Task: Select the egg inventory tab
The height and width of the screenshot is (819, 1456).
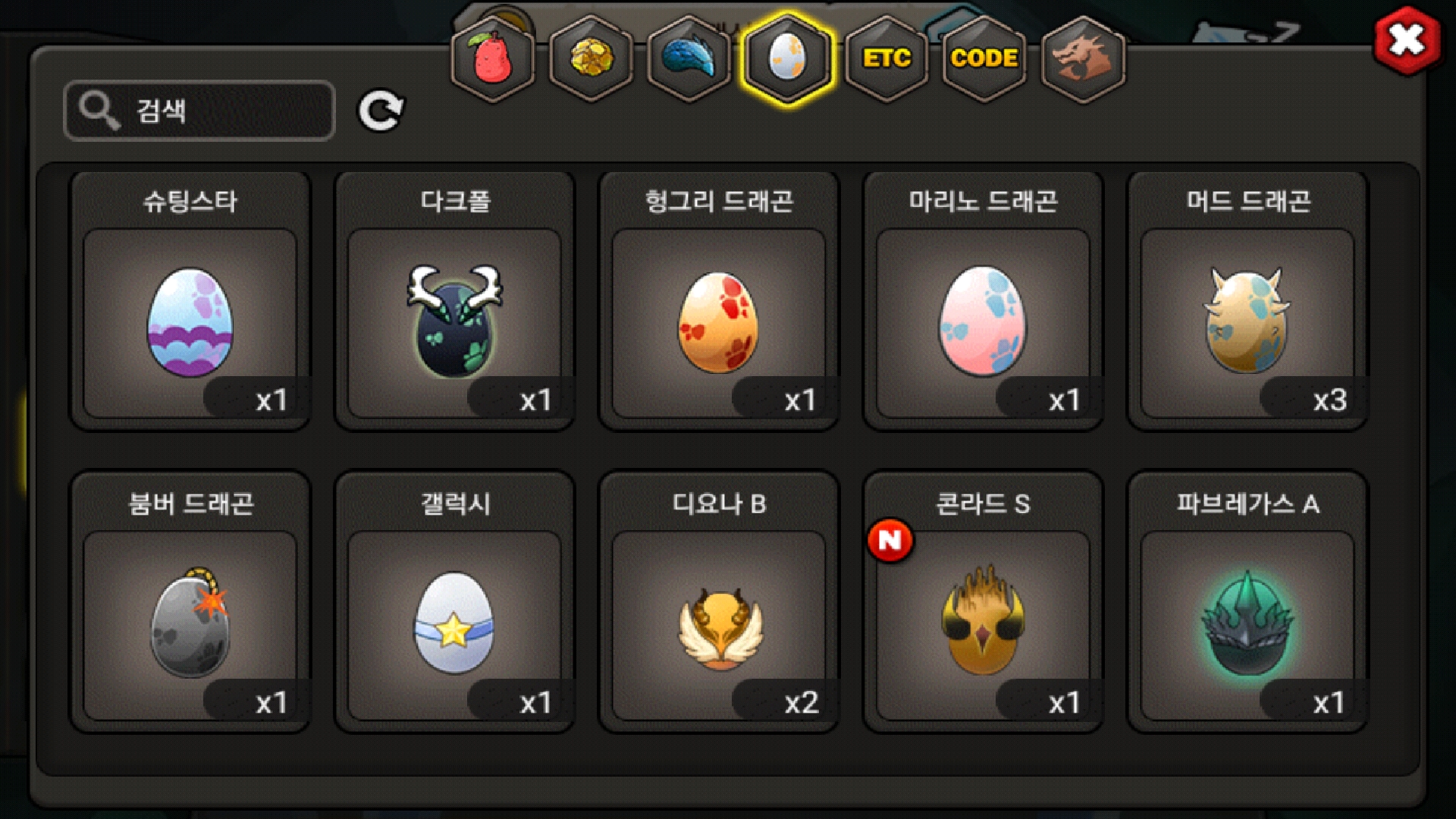Action: (787, 58)
